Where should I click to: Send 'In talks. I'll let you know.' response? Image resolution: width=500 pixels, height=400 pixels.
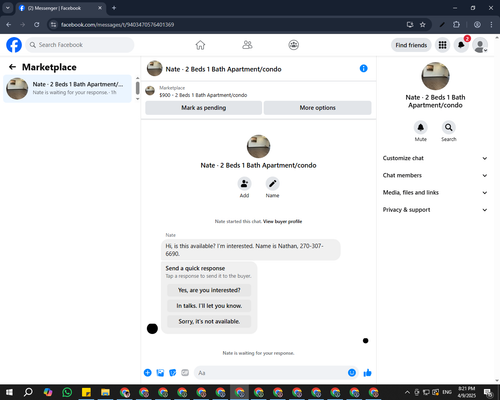pos(209,306)
